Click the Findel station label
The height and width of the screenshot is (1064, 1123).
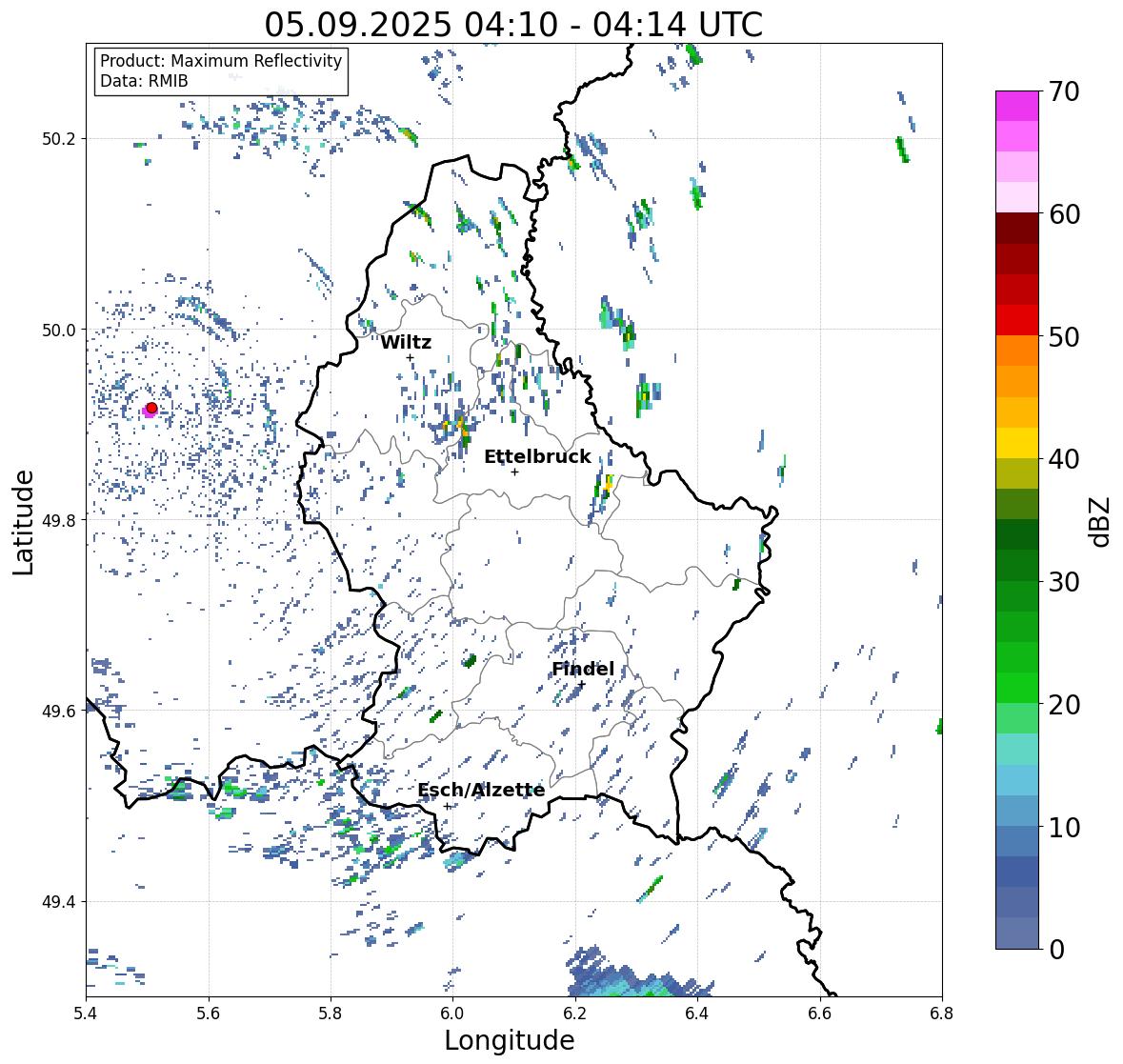click(583, 670)
